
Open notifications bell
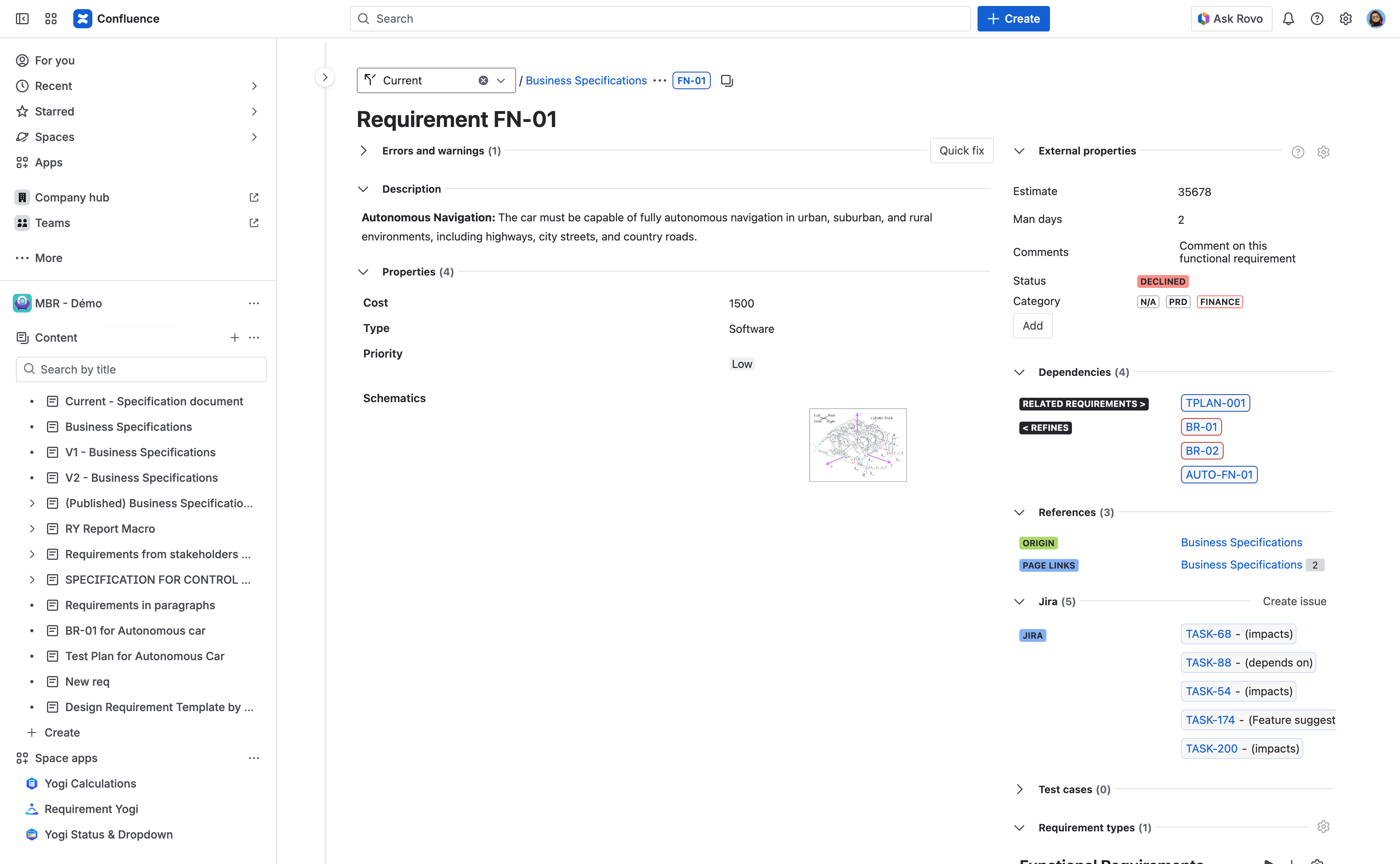tap(1288, 19)
